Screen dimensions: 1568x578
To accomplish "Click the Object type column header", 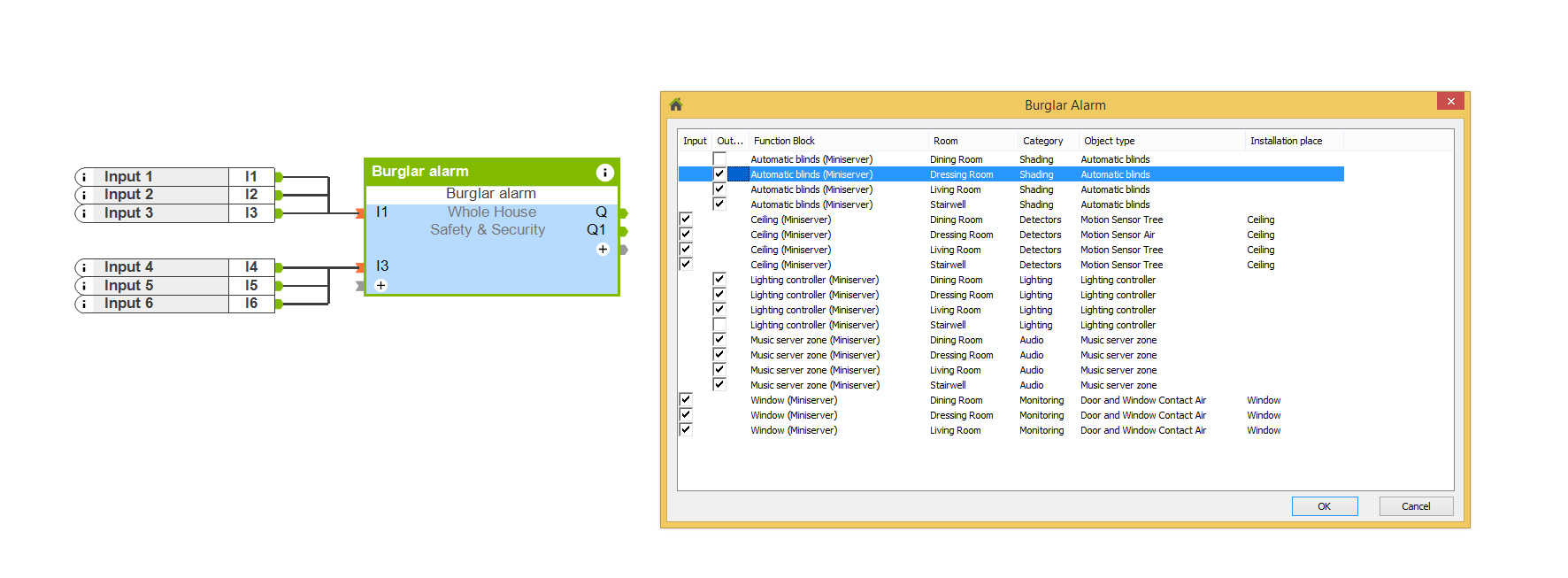I will [x=1109, y=141].
